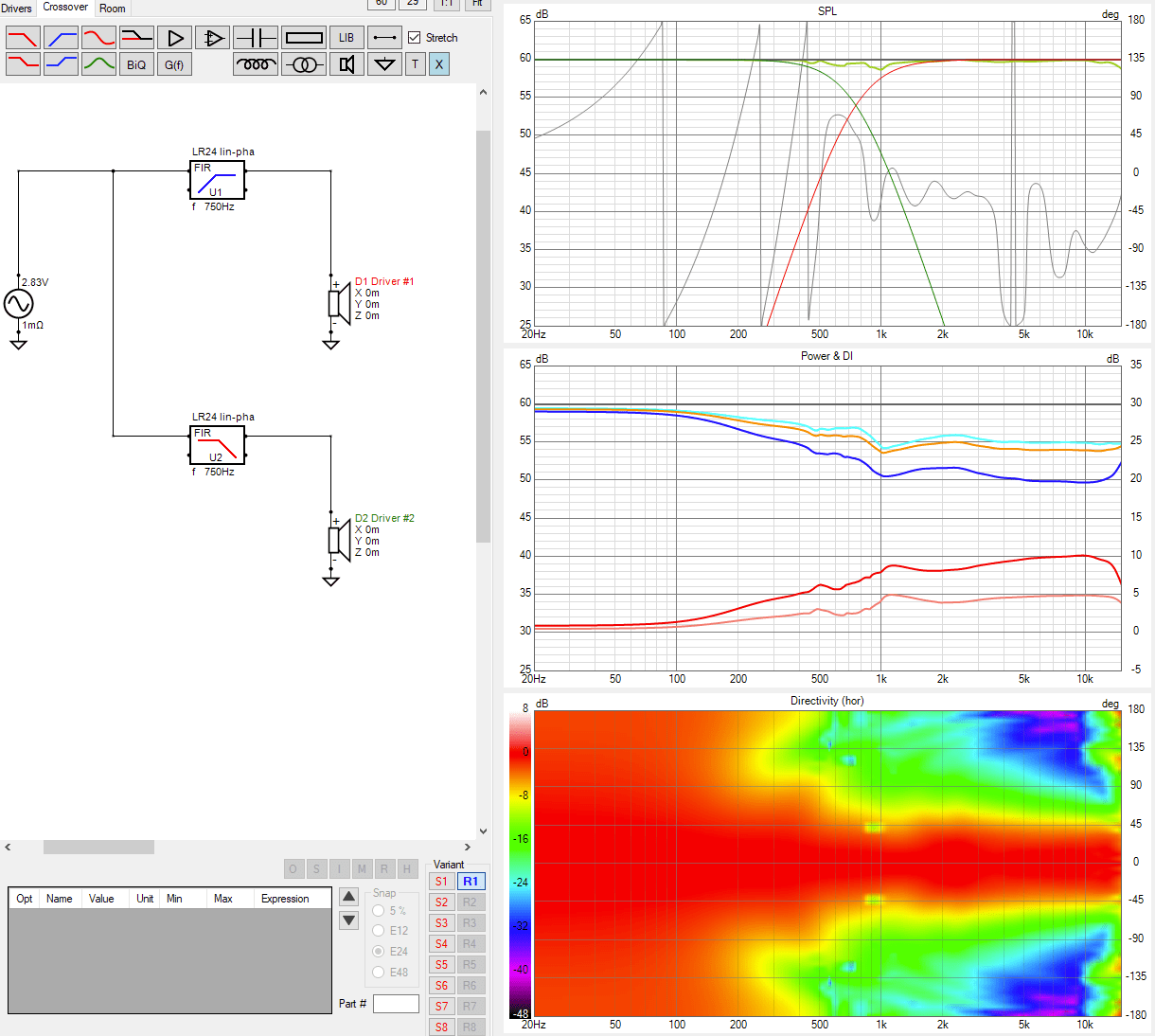Screen dimensions: 1155x1036
Task: Select the blue high-pass filter block icon
Action: [61, 38]
